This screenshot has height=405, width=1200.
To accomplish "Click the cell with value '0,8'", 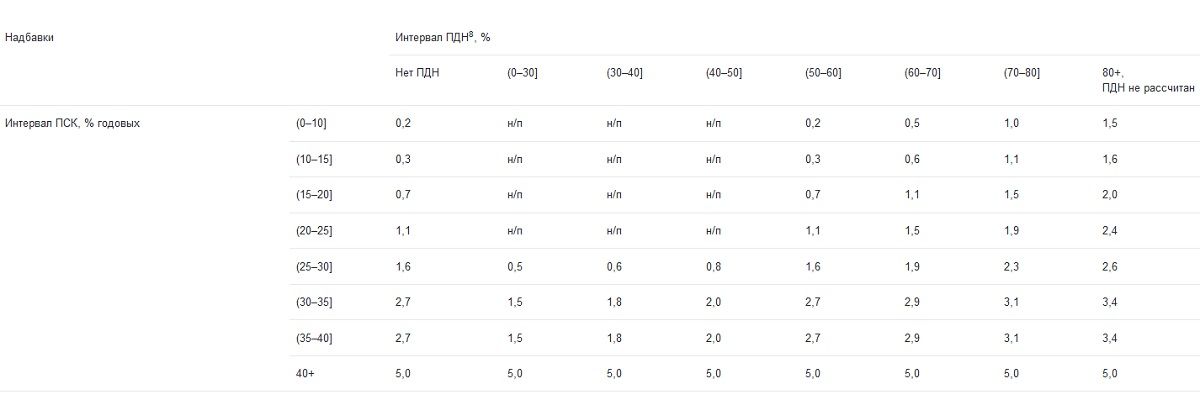I will pos(713,267).
